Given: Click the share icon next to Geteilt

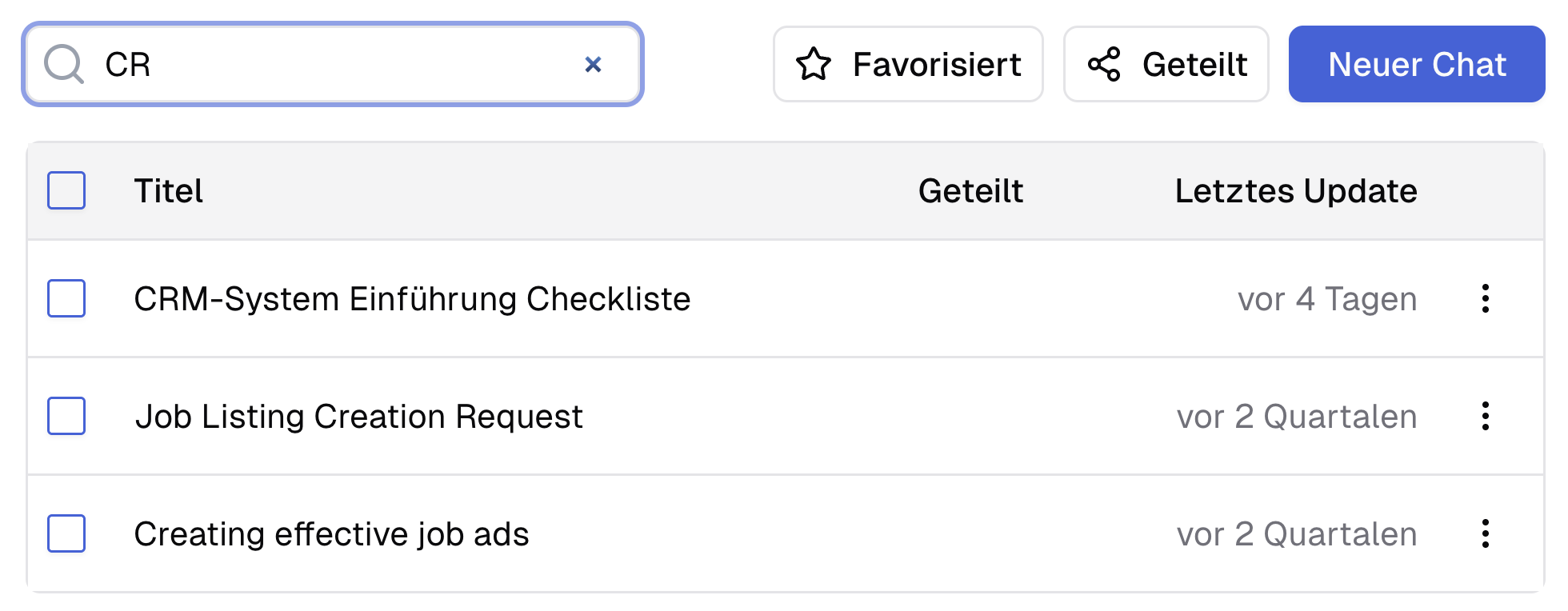Looking at the screenshot, I should [x=1105, y=64].
